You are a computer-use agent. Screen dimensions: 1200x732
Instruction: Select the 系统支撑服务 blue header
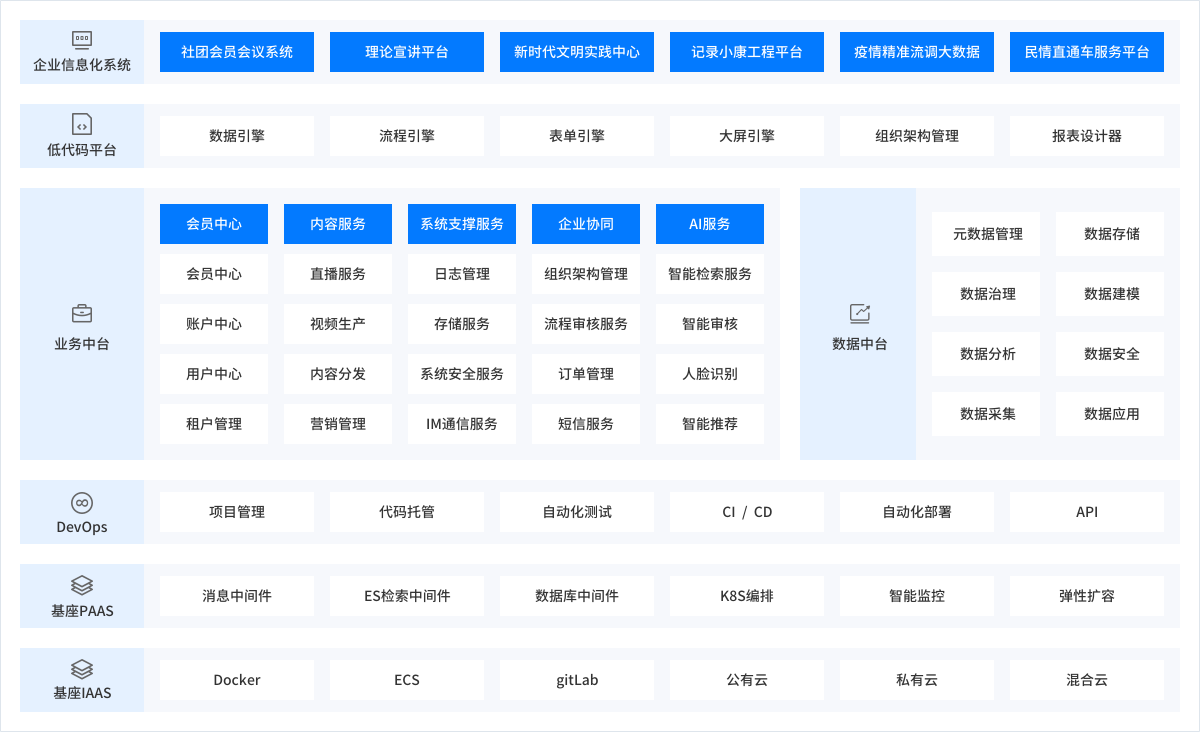coord(462,224)
